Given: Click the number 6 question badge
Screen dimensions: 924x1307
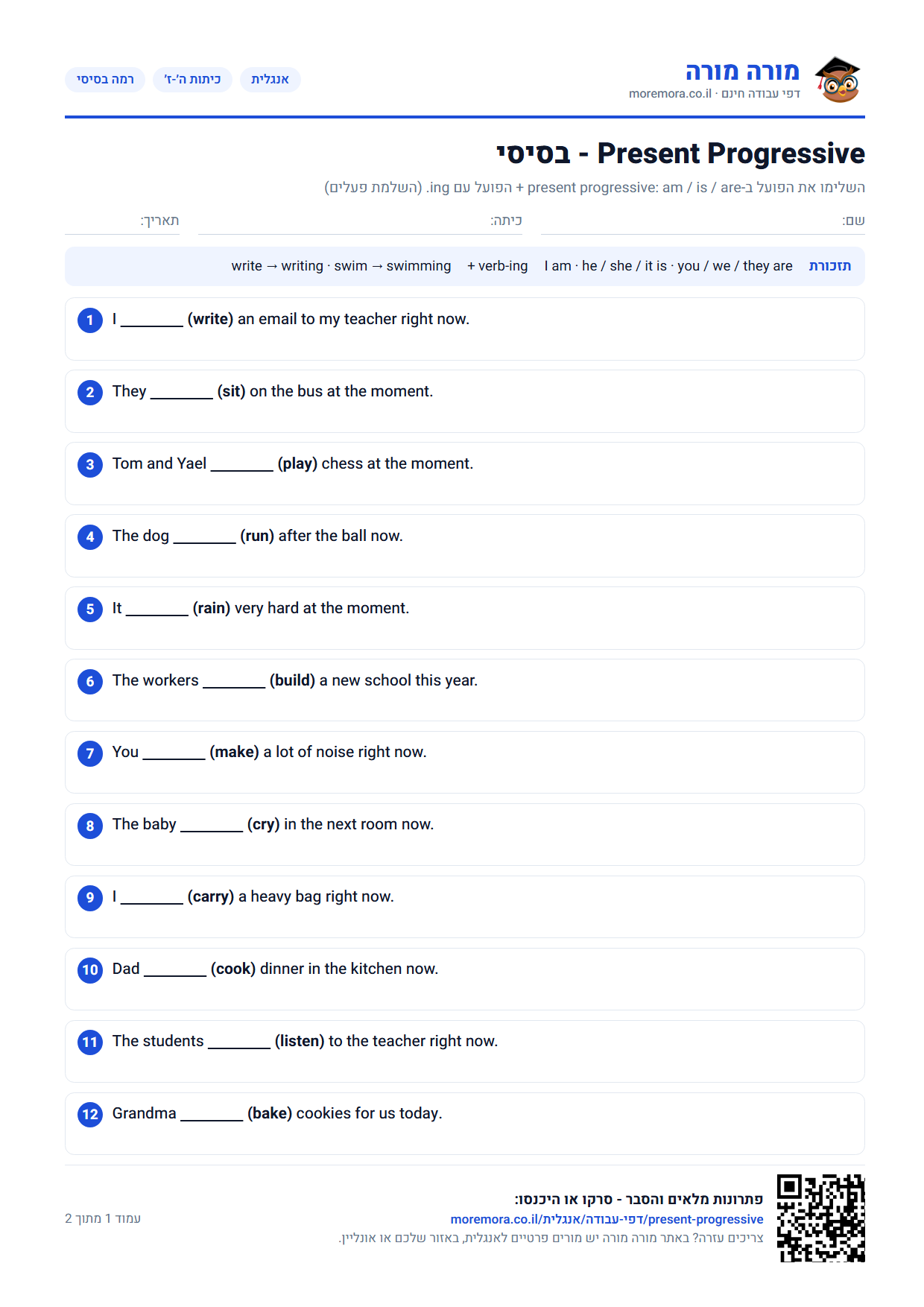Looking at the screenshot, I should 90,682.
